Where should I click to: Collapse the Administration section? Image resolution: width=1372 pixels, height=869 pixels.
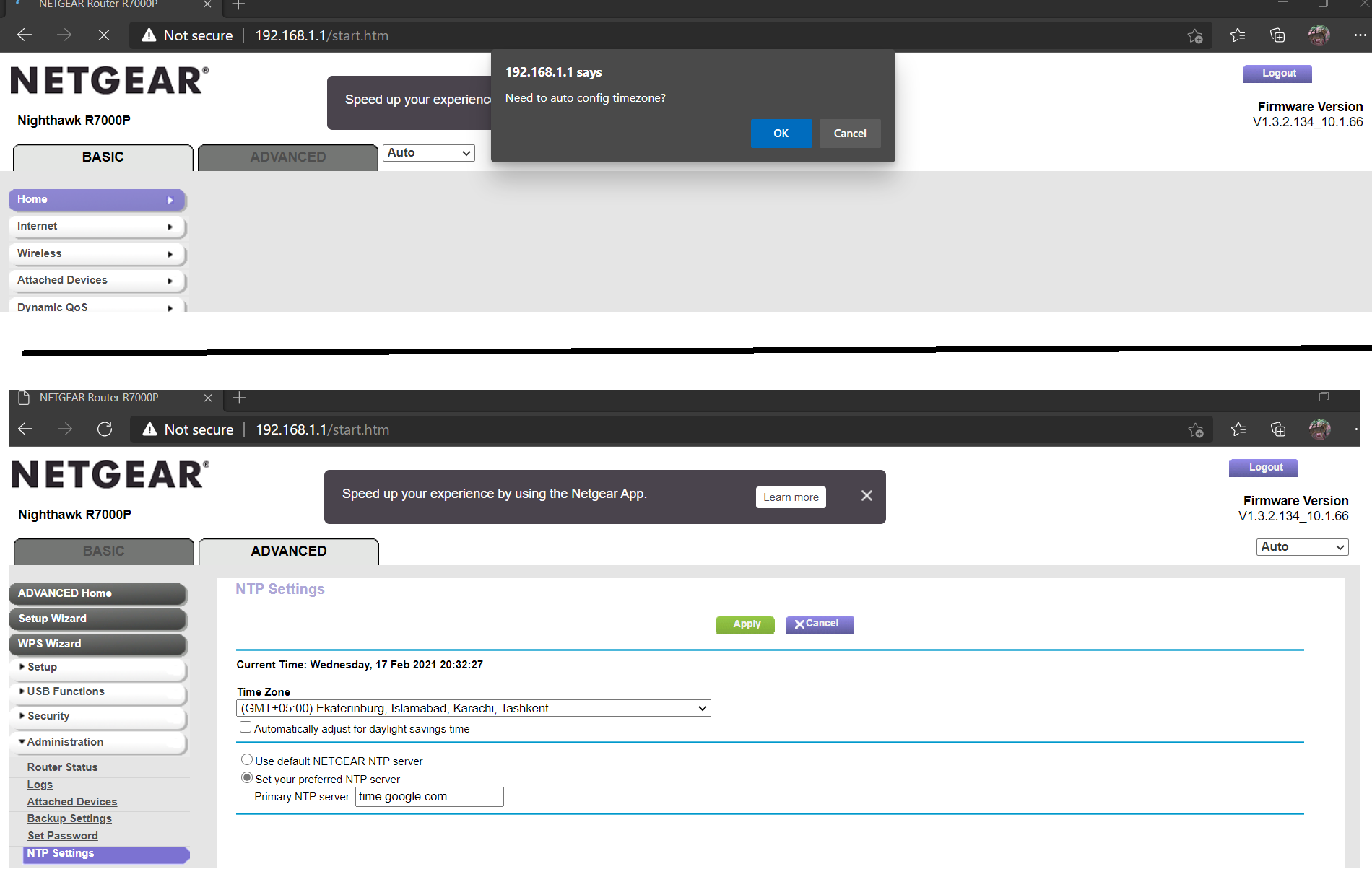point(64,741)
